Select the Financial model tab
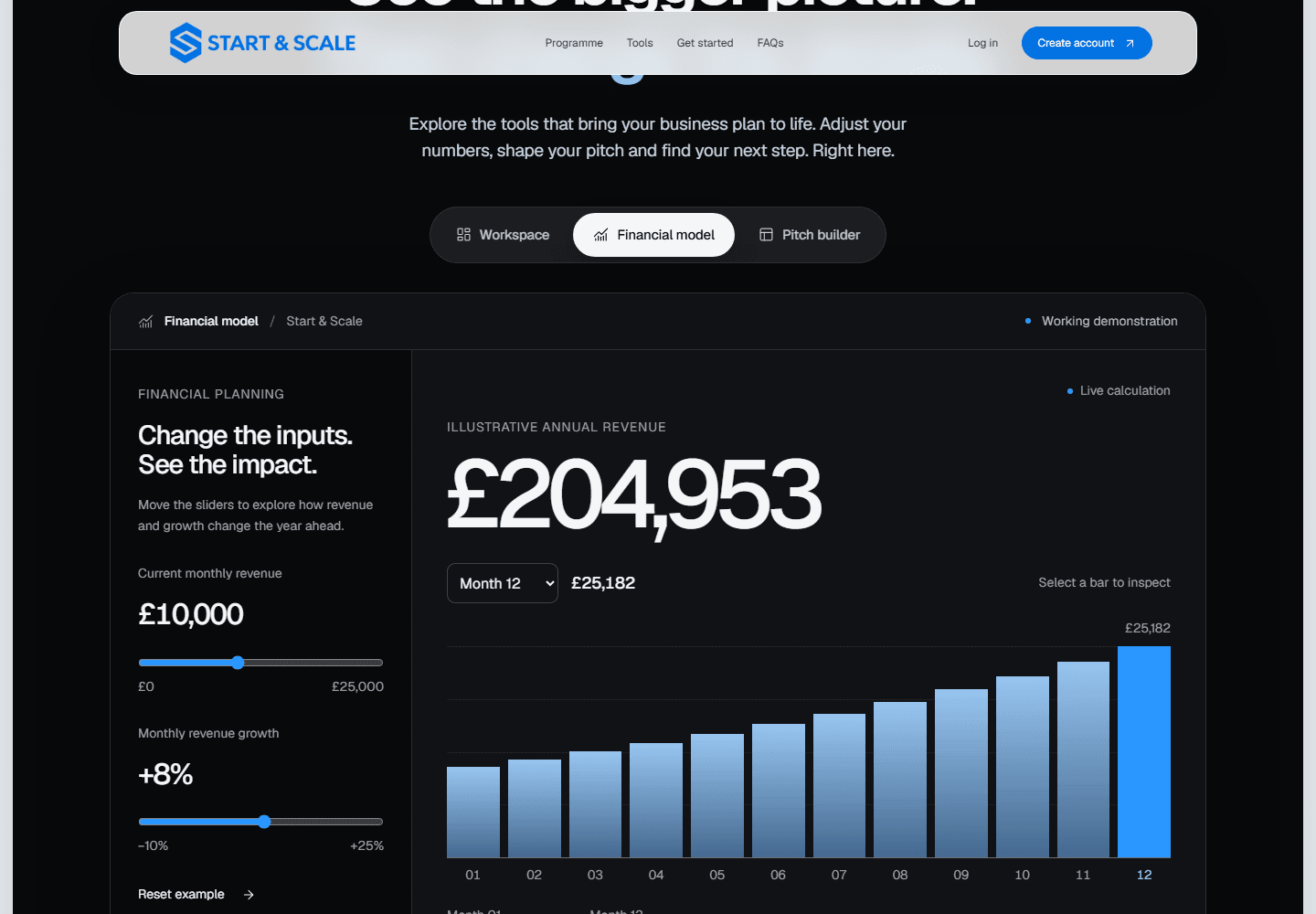This screenshot has height=914, width=1316. tap(653, 235)
